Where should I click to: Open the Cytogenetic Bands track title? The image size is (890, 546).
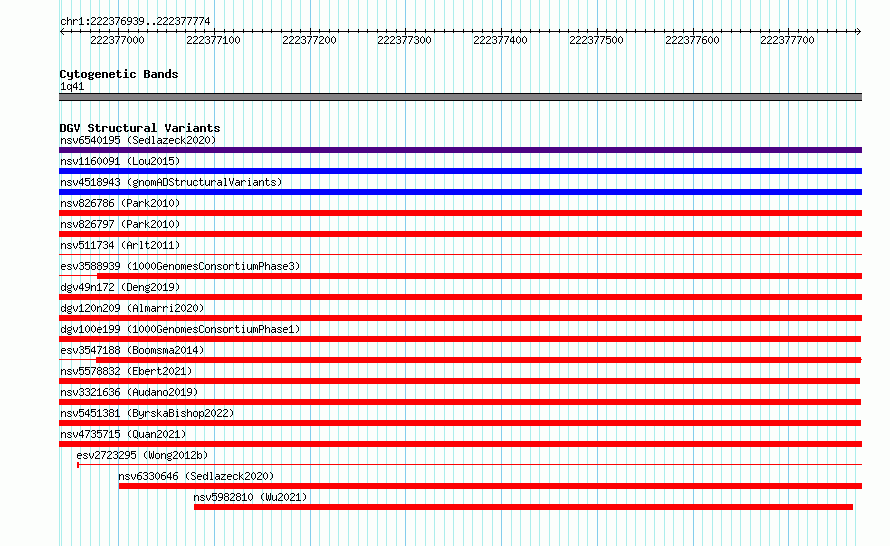click(x=119, y=74)
